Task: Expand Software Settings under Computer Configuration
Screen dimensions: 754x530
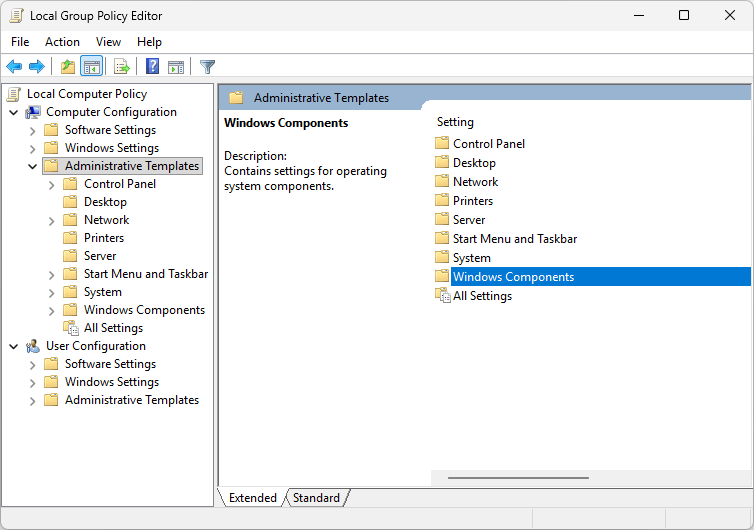Action: pyautogui.click(x=32, y=131)
